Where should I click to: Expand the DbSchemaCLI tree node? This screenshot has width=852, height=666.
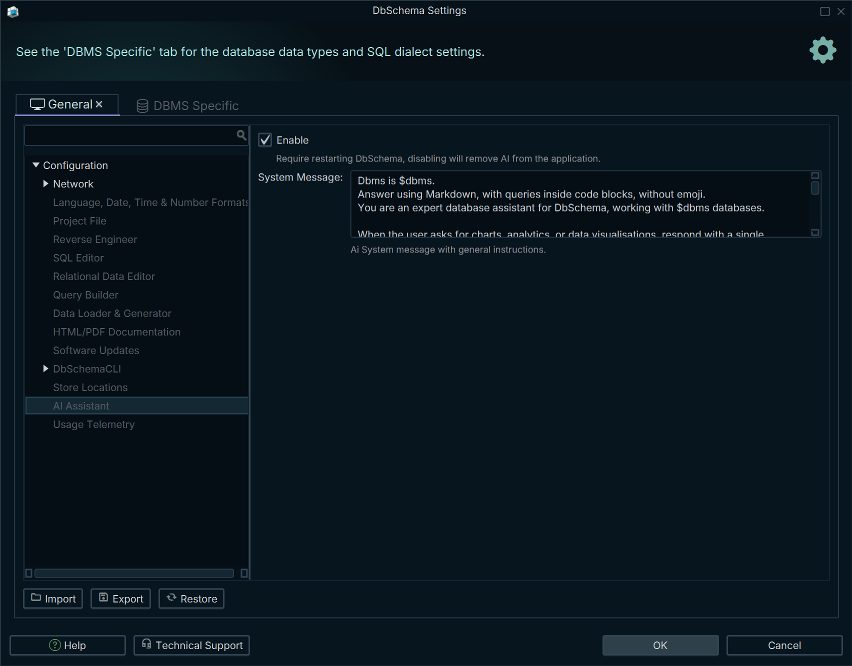point(46,369)
